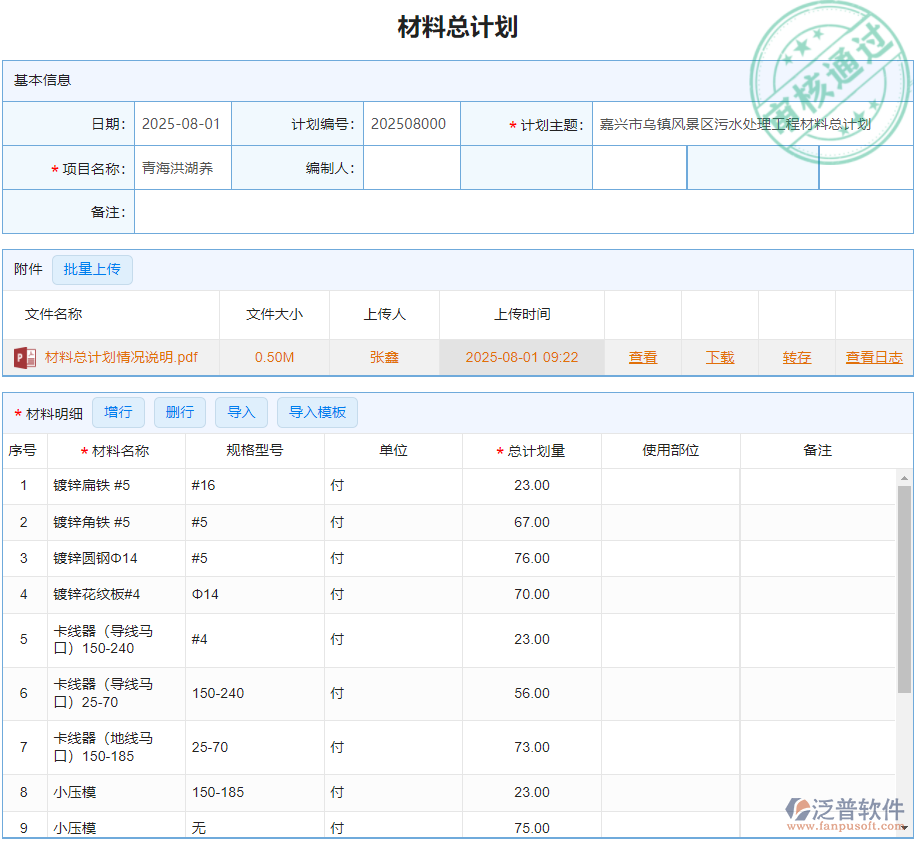
Task: Click the 总计划量 cell for 镀锌扁铁 #5
Action: (531, 486)
